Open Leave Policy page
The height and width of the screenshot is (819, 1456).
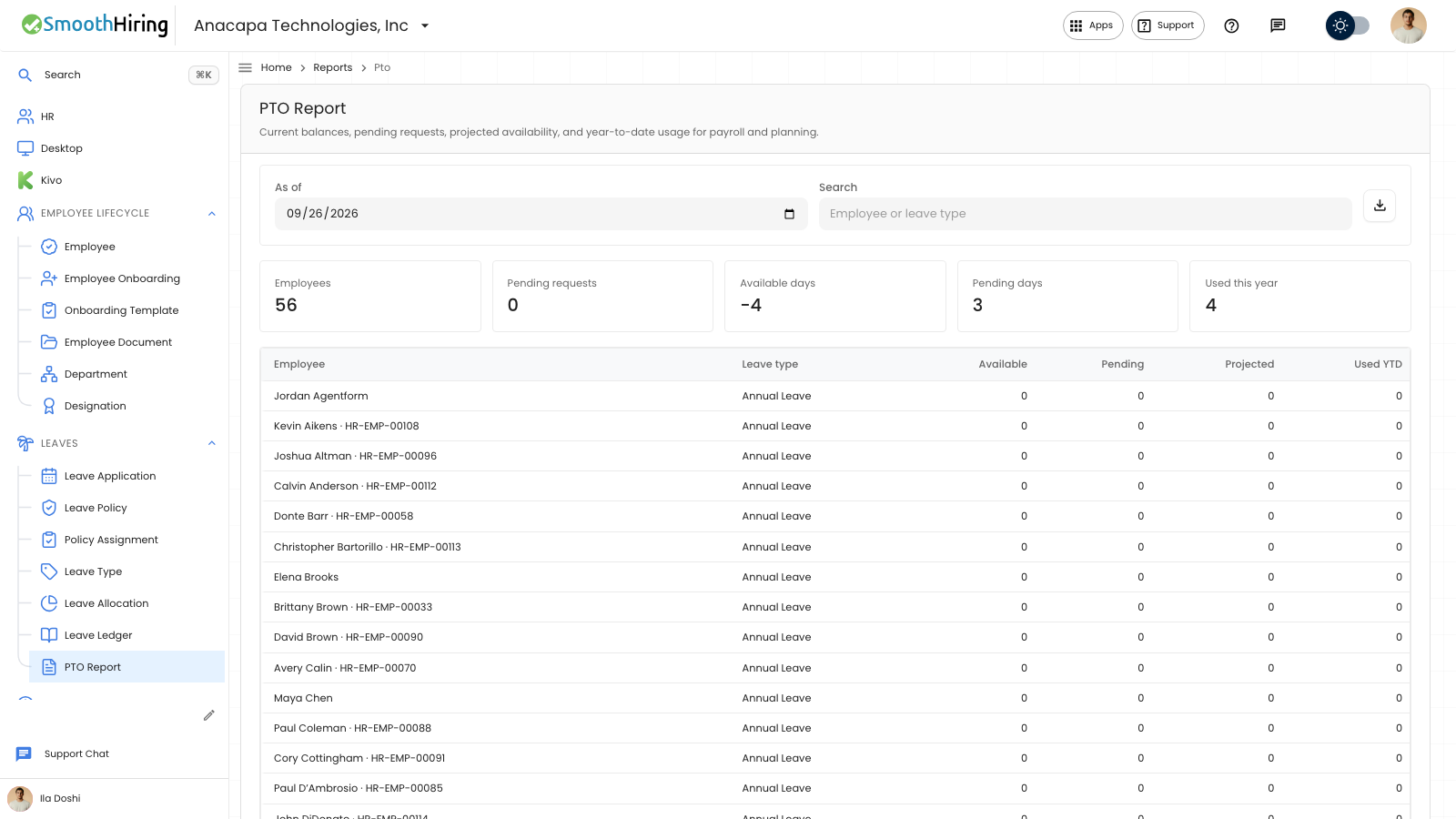point(96,508)
